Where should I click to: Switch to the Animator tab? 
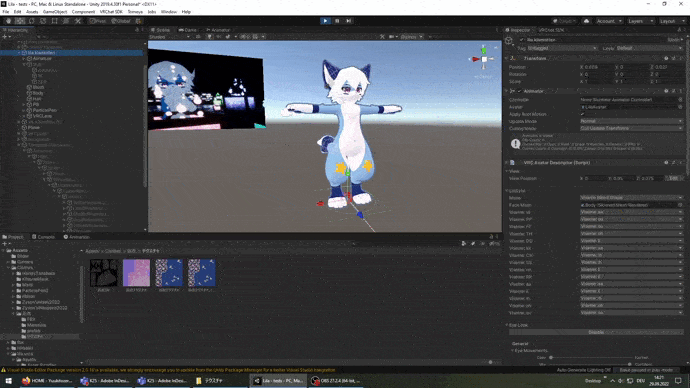pyautogui.click(x=218, y=30)
